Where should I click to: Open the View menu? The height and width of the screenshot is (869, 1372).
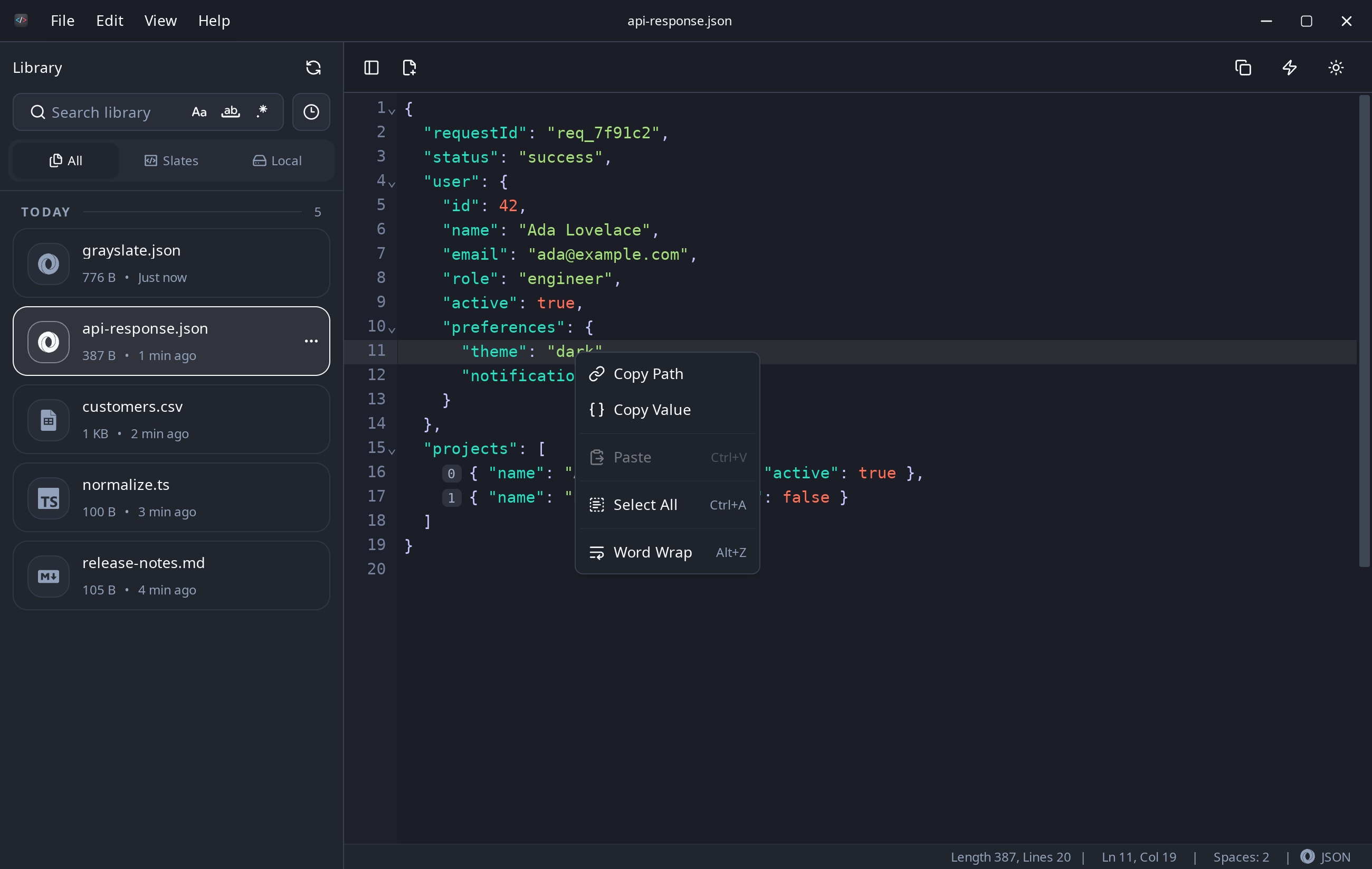coord(160,21)
